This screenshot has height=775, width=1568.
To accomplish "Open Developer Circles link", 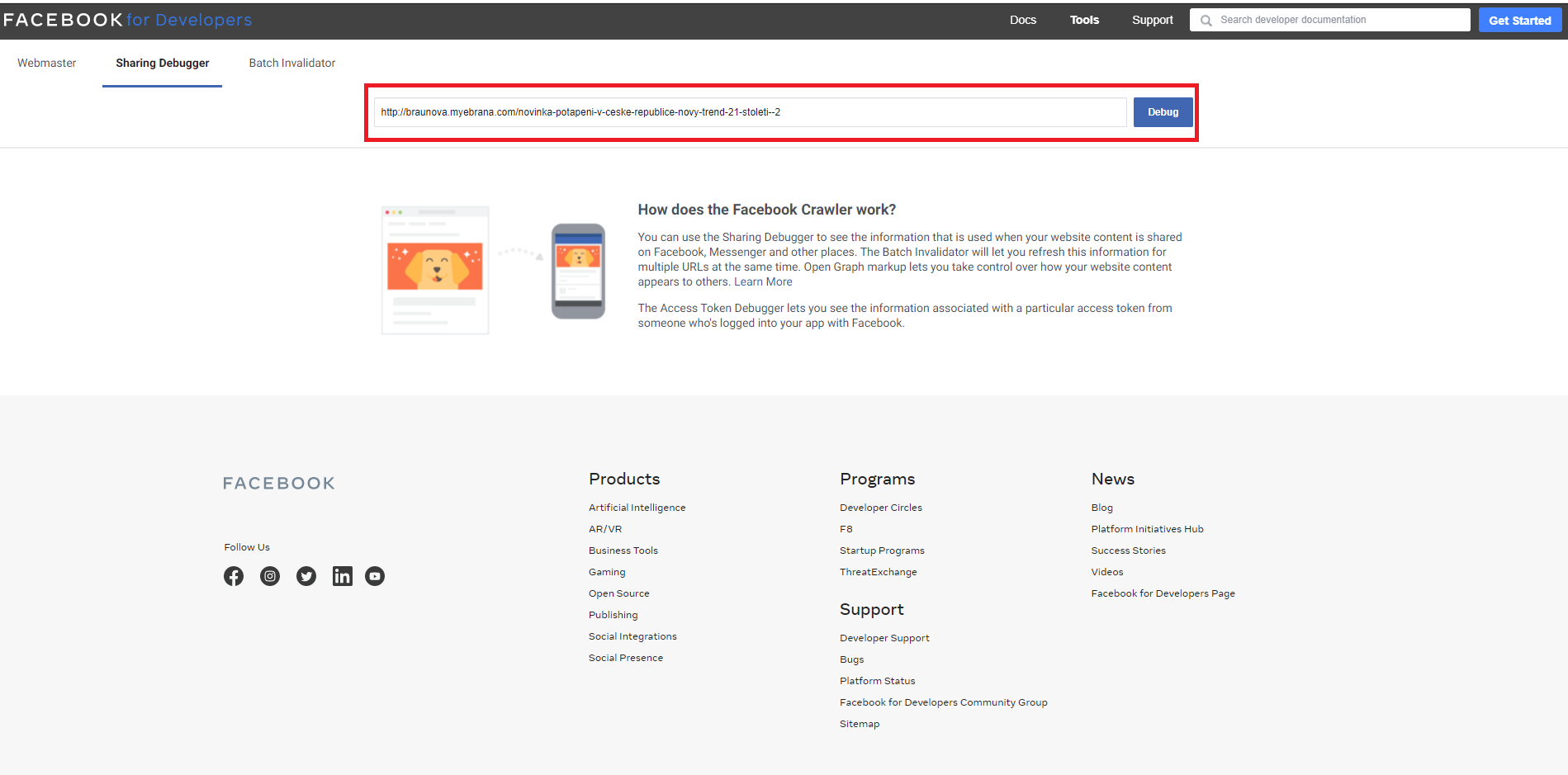I will [881, 508].
